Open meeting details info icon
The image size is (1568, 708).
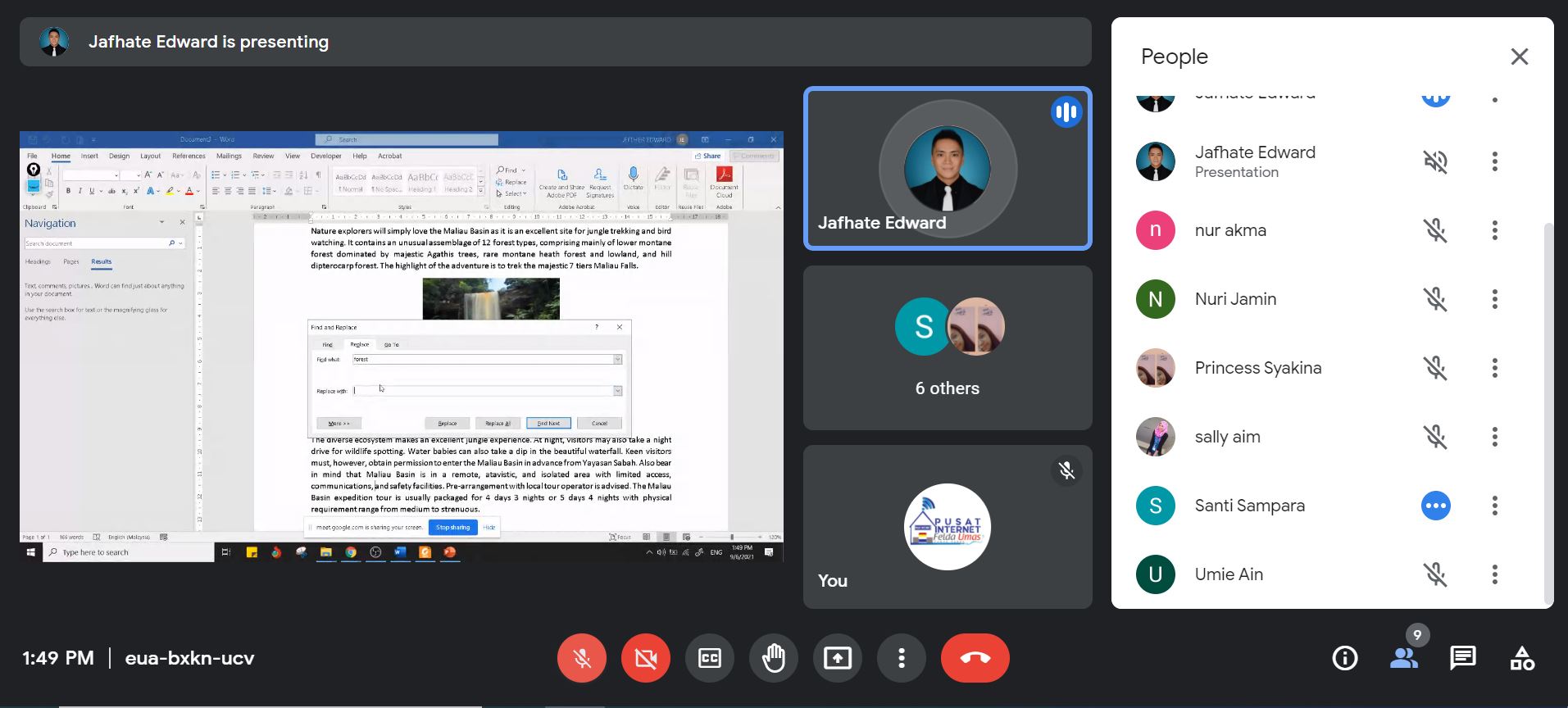coord(1345,658)
